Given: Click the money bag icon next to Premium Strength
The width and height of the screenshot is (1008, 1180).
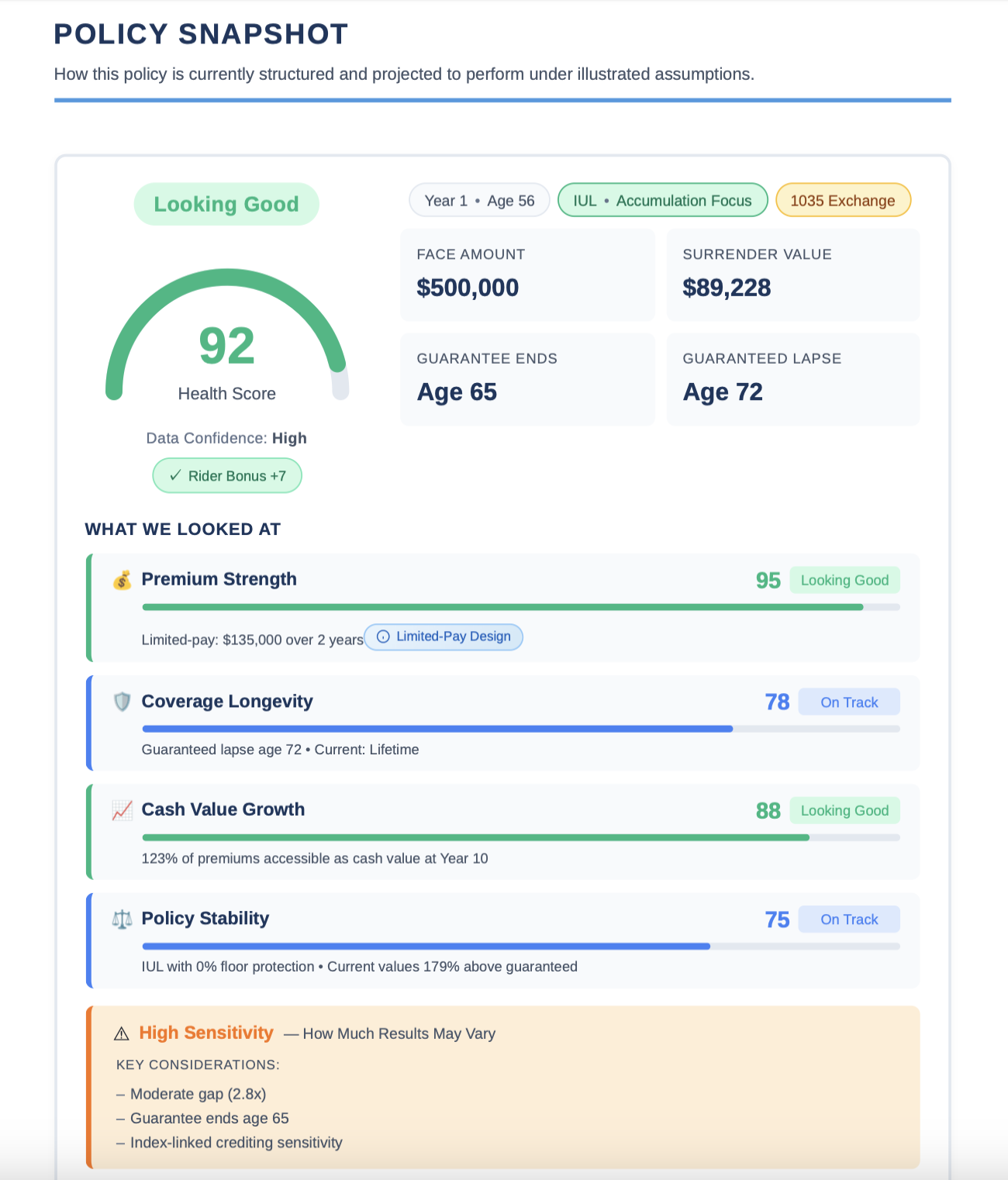Looking at the screenshot, I should [123, 579].
